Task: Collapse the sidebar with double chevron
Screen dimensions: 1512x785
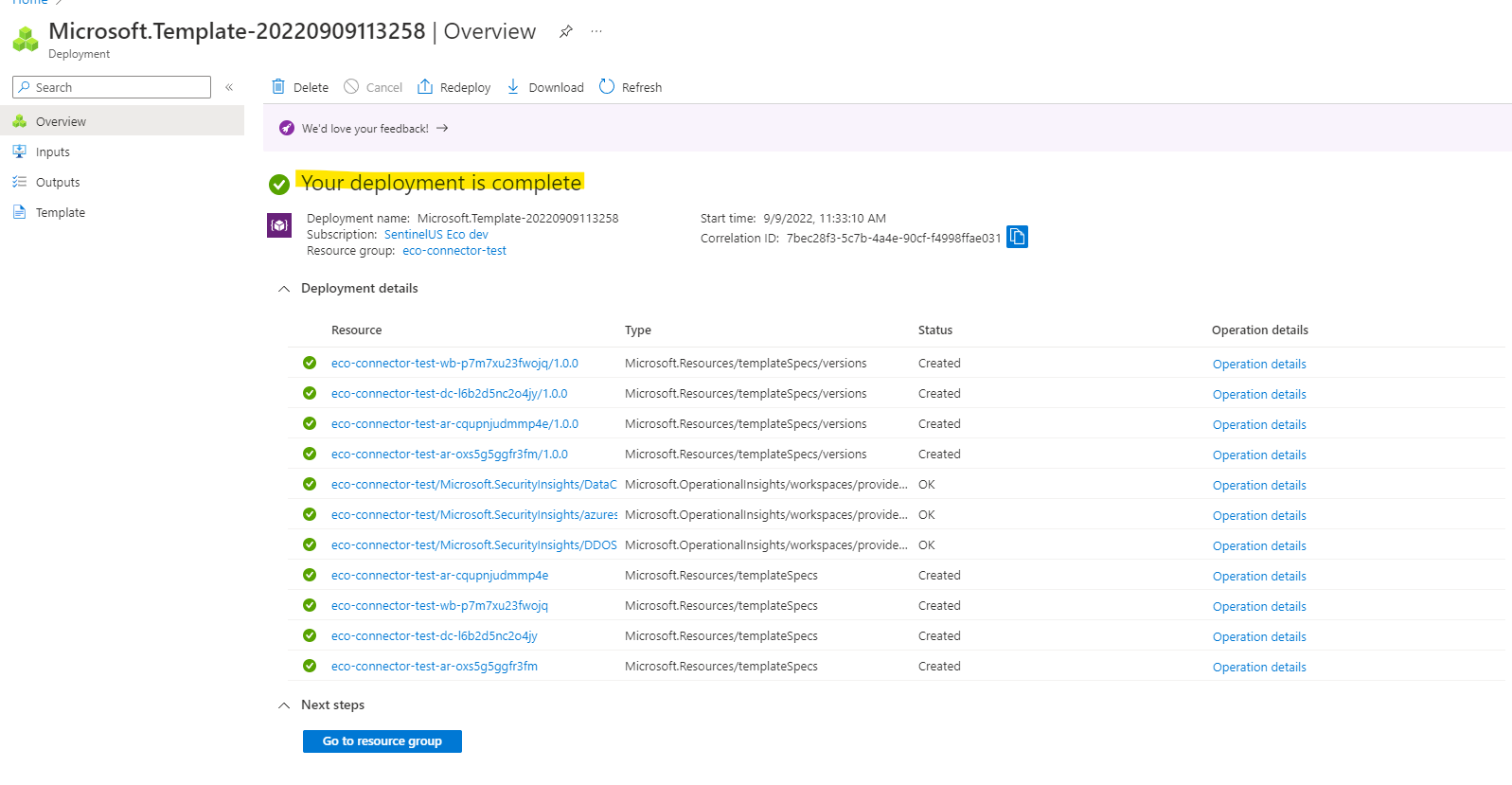Action: [x=229, y=87]
